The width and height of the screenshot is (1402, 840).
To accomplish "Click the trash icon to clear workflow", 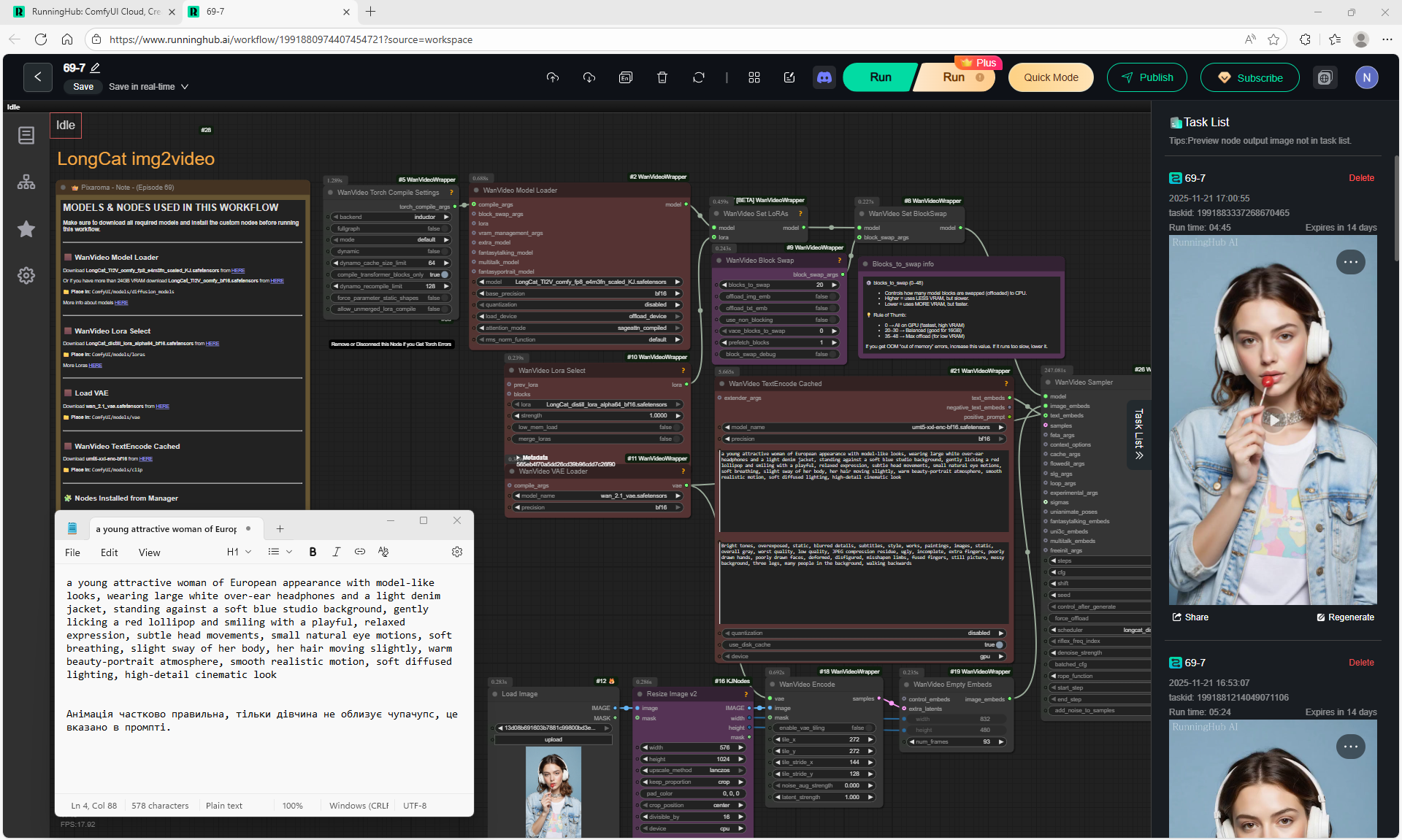I will 662,77.
